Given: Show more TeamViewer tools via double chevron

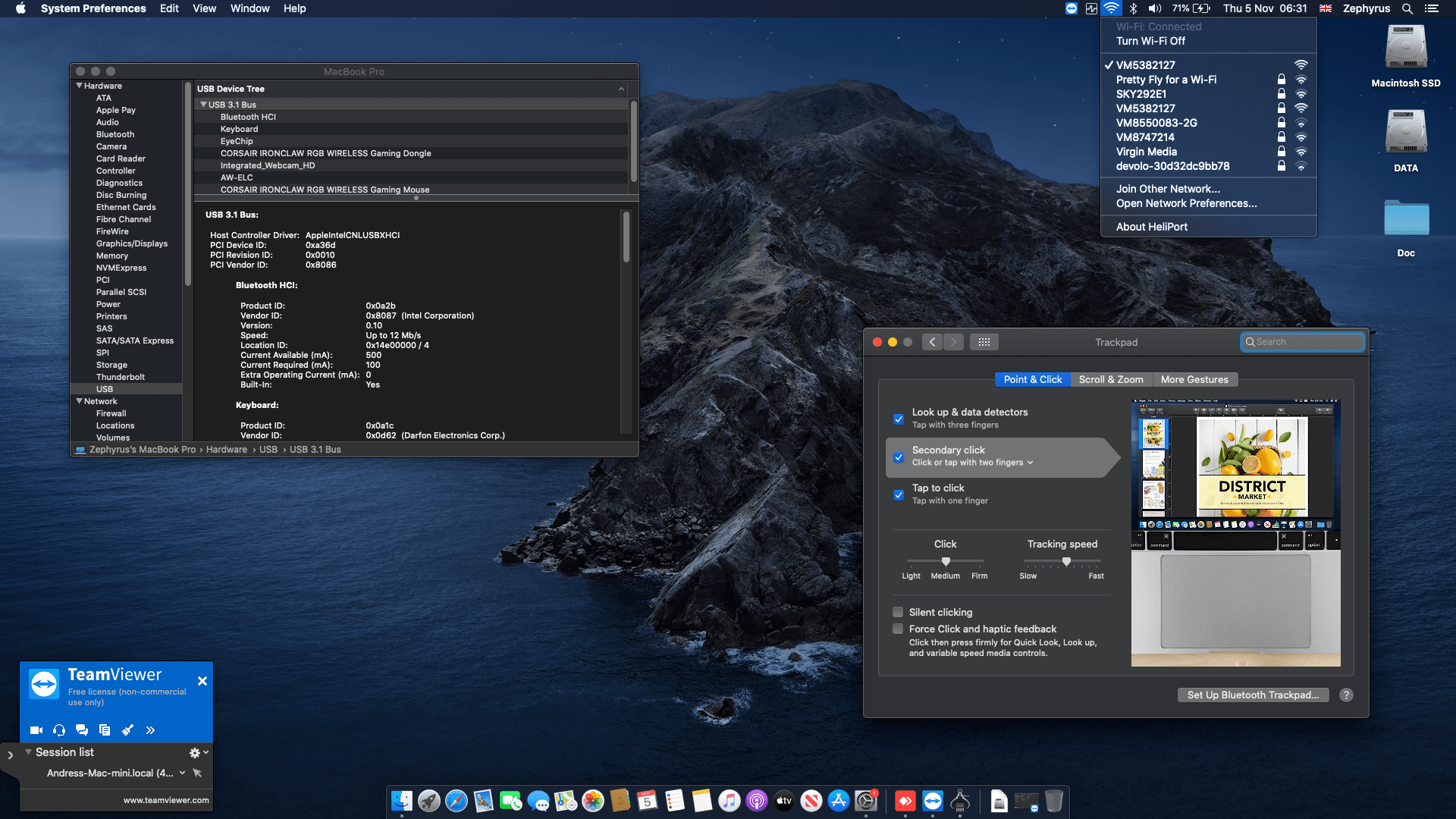Looking at the screenshot, I should [x=150, y=730].
